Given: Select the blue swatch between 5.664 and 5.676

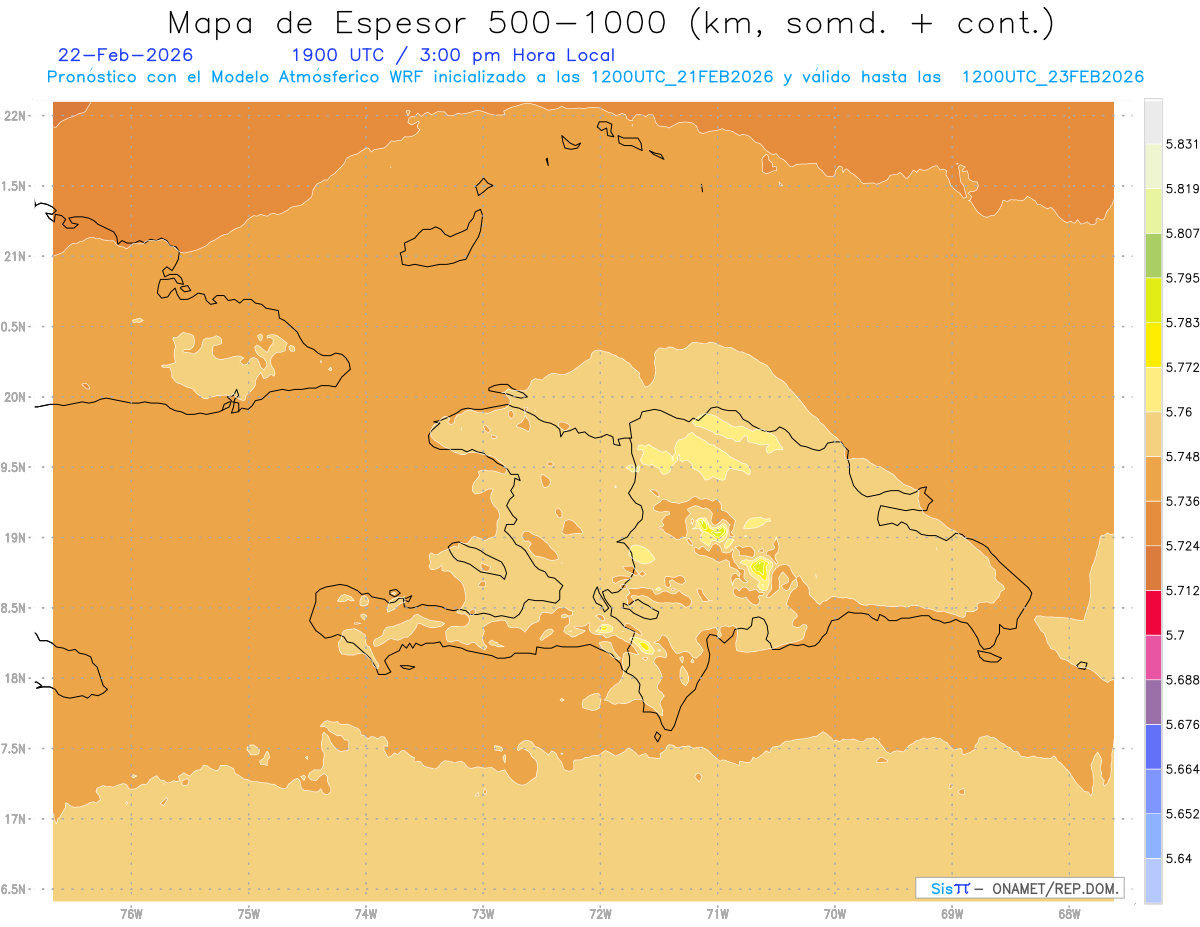Looking at the screenshot, I should (1153, 747).
